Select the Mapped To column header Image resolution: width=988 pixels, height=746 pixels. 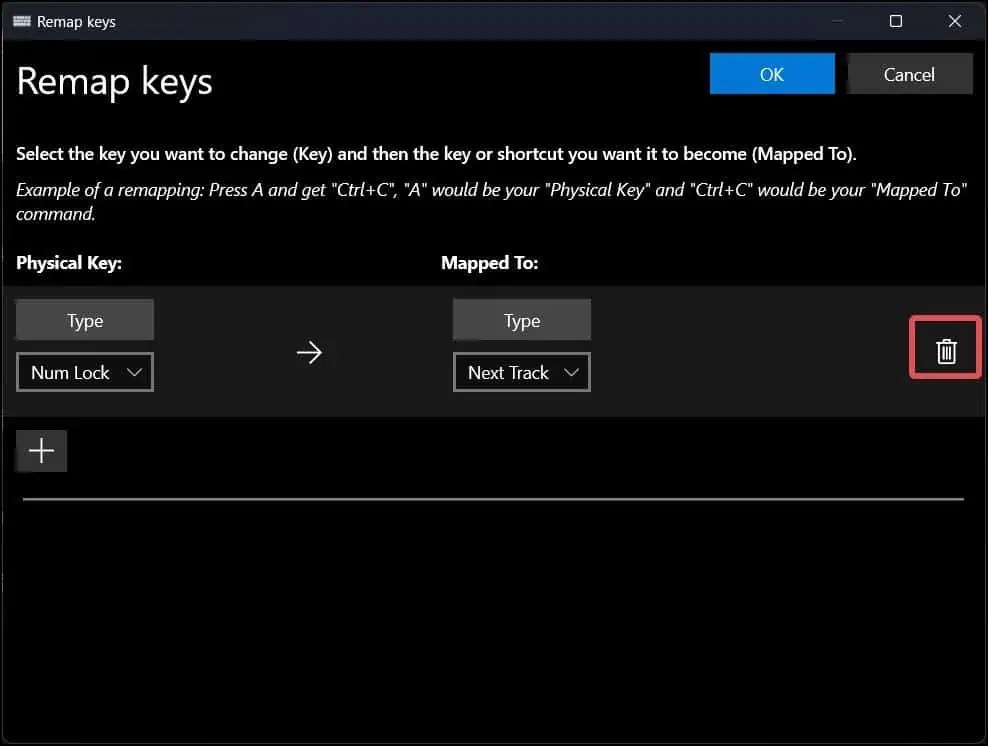(490, 263)
